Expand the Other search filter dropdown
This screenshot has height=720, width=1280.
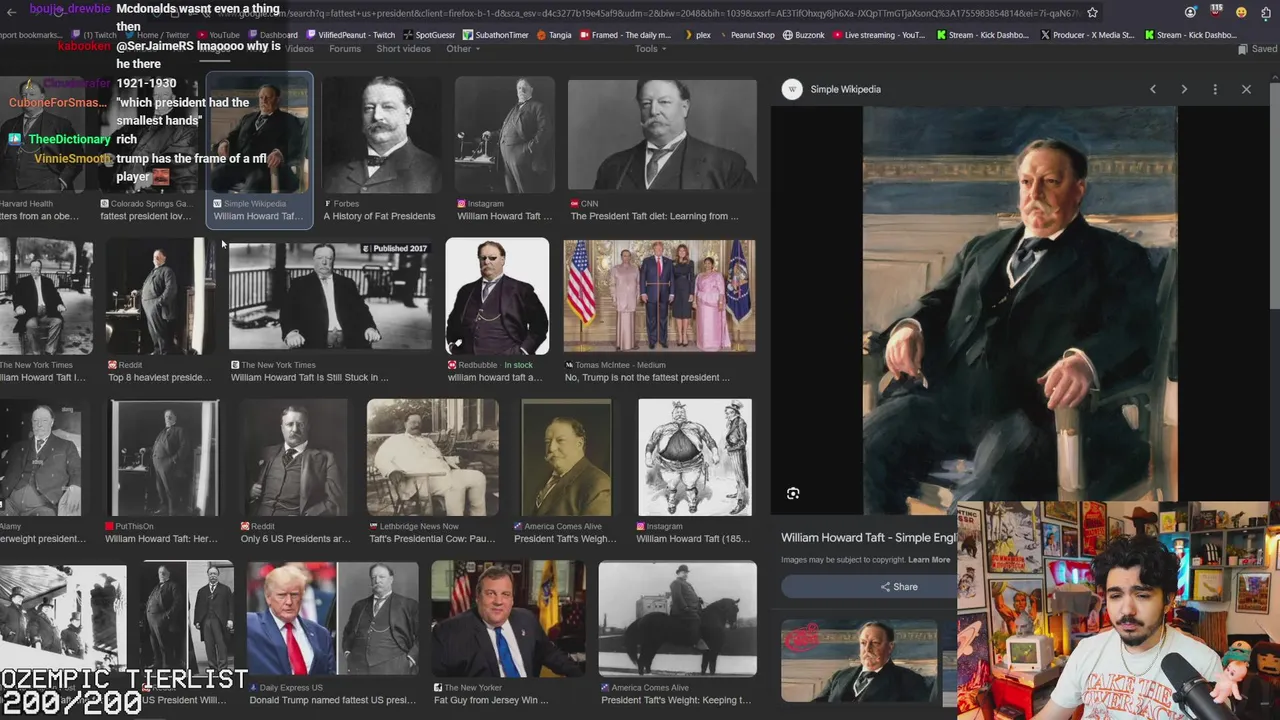pos(463,48)
